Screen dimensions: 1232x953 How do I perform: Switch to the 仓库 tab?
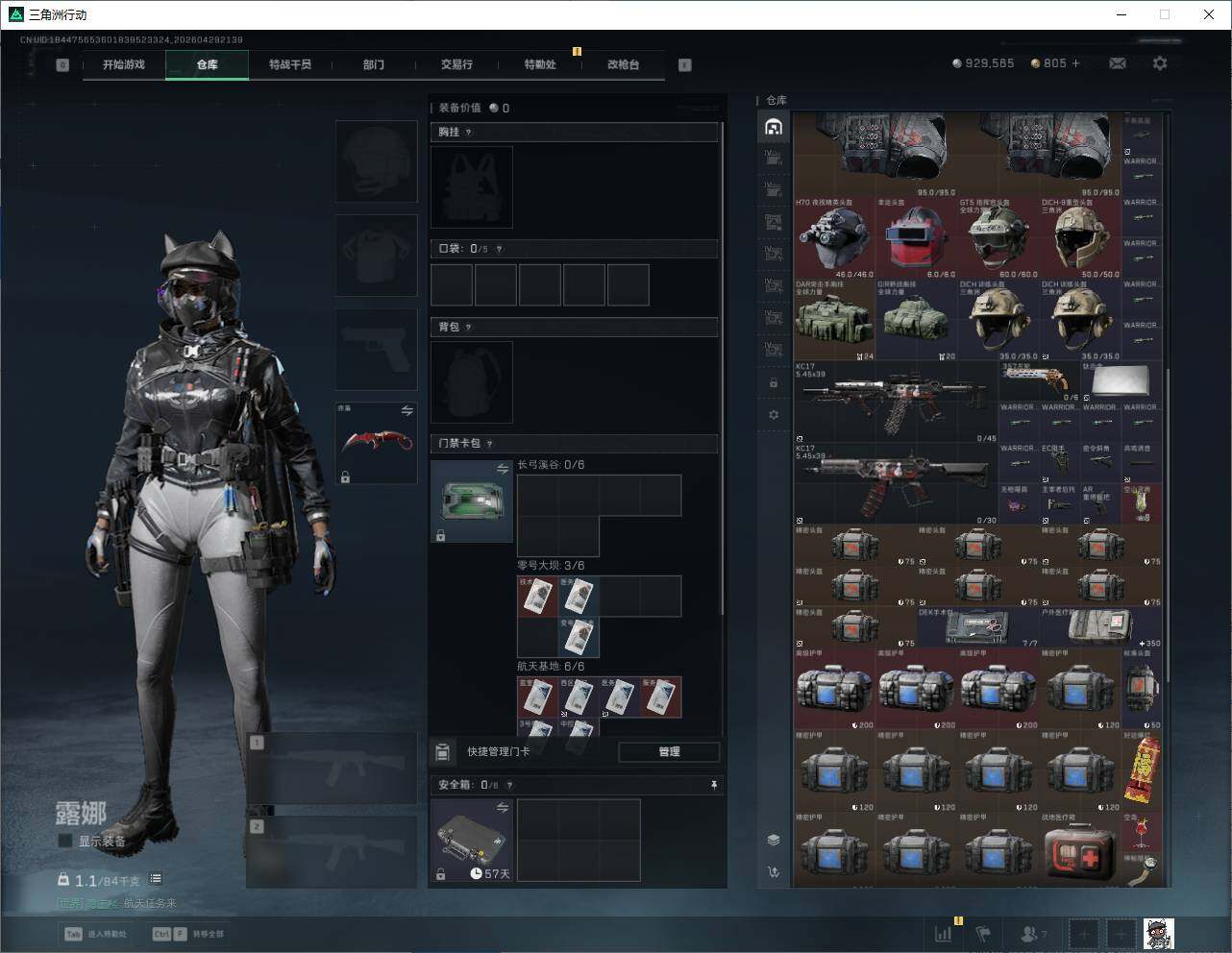coord(208,64)
